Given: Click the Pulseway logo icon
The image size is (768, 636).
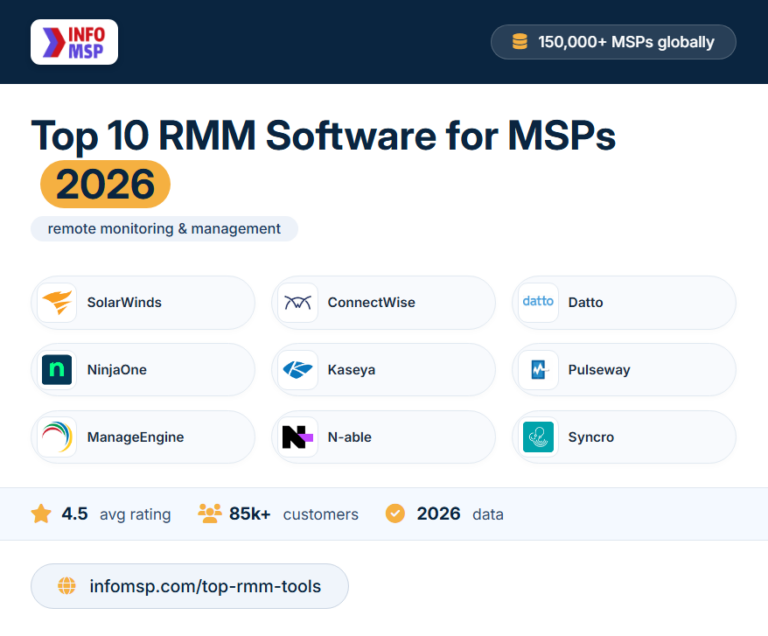Looking at the screenshot, I should point(538,369).
